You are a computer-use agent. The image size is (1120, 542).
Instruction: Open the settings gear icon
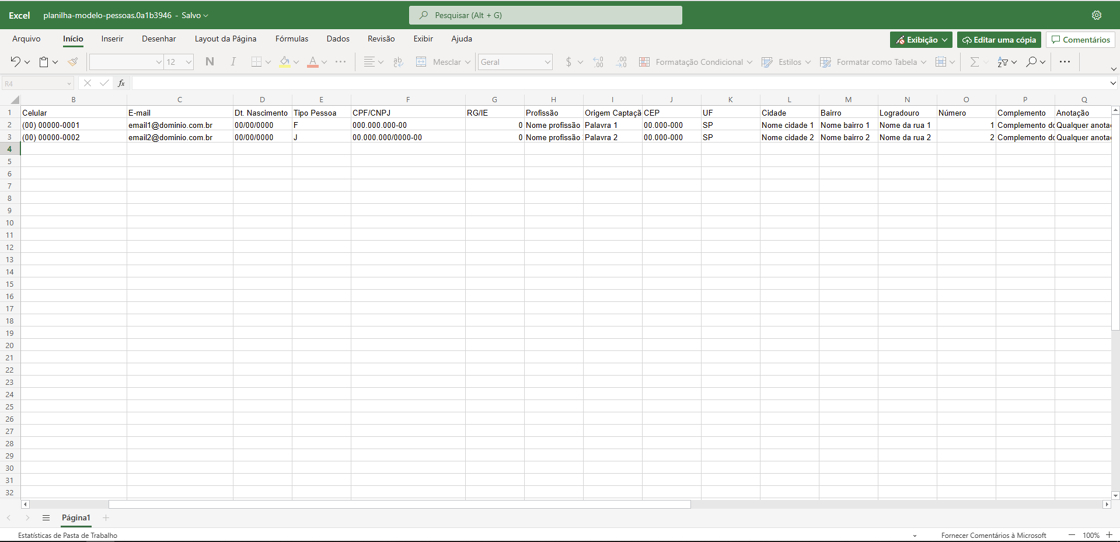(1097, 15)
